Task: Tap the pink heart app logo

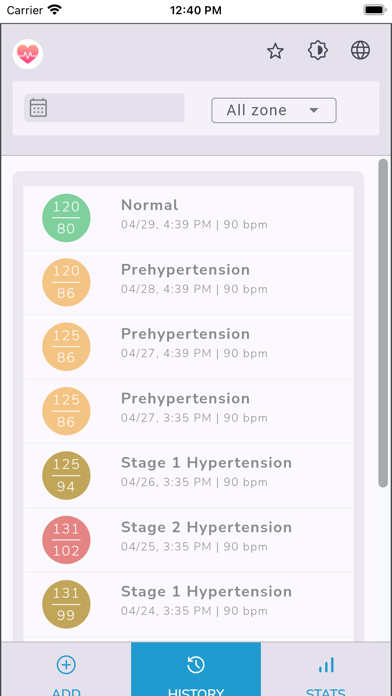Action: point(28,54)
